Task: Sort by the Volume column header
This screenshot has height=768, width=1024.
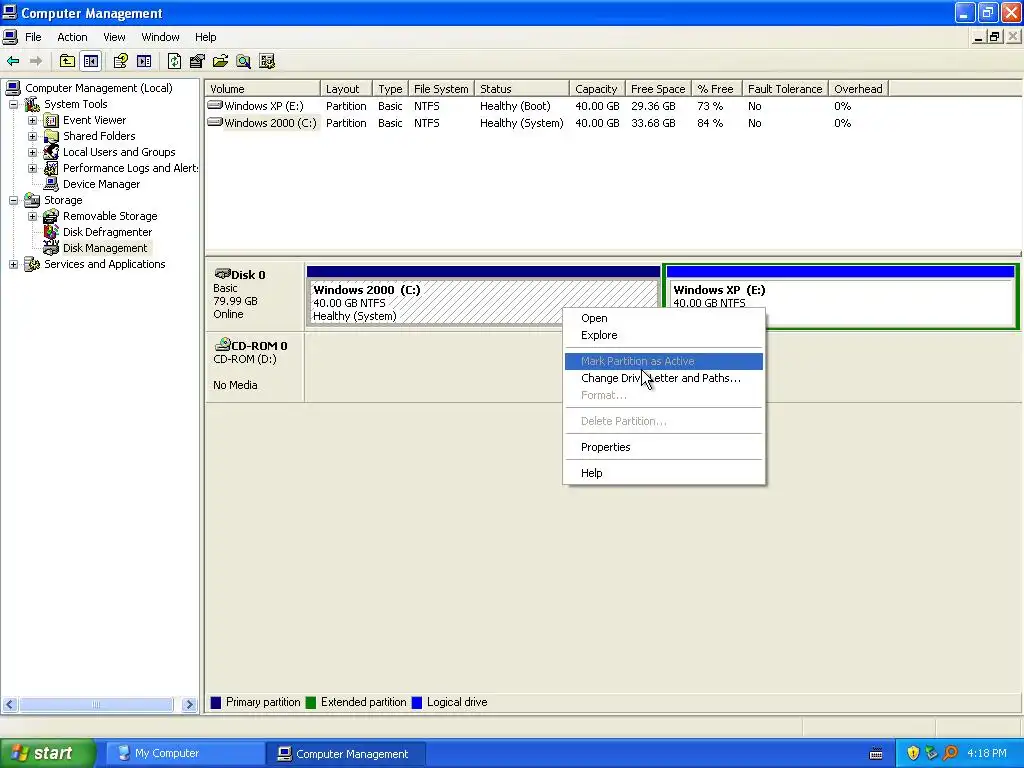Action: [x=263, y=89]
